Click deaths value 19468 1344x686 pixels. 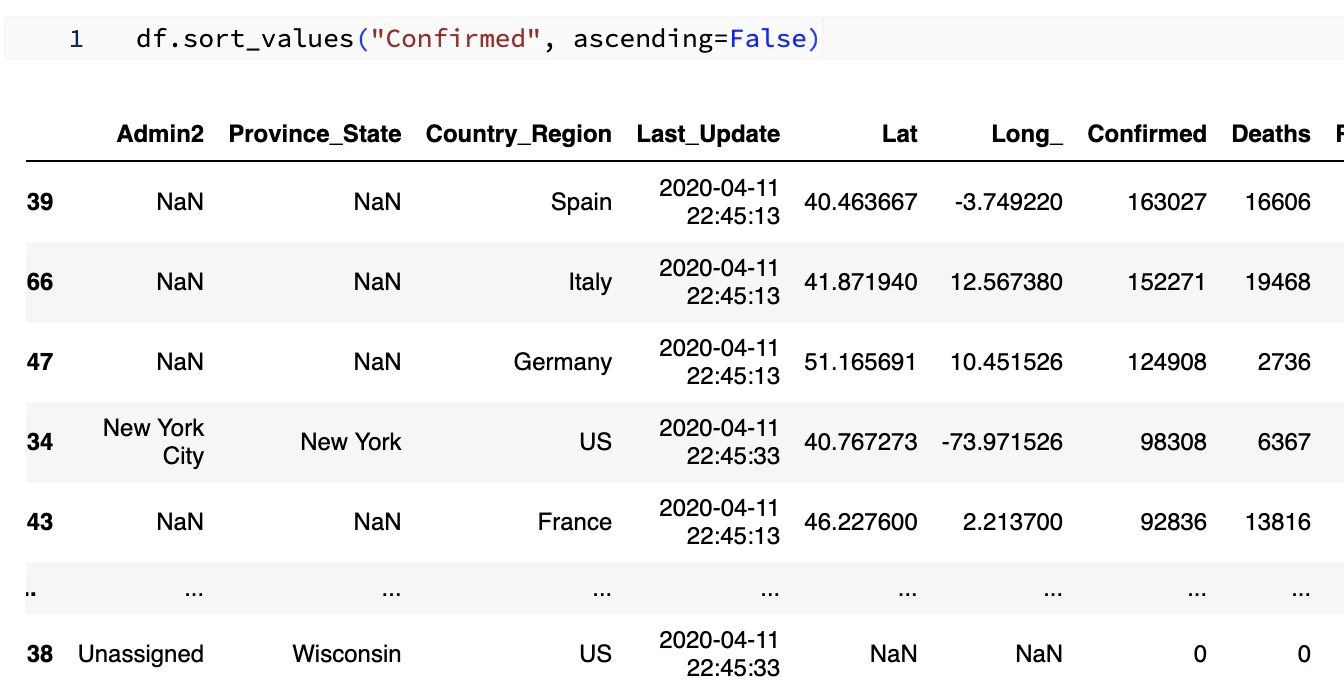1278,282
